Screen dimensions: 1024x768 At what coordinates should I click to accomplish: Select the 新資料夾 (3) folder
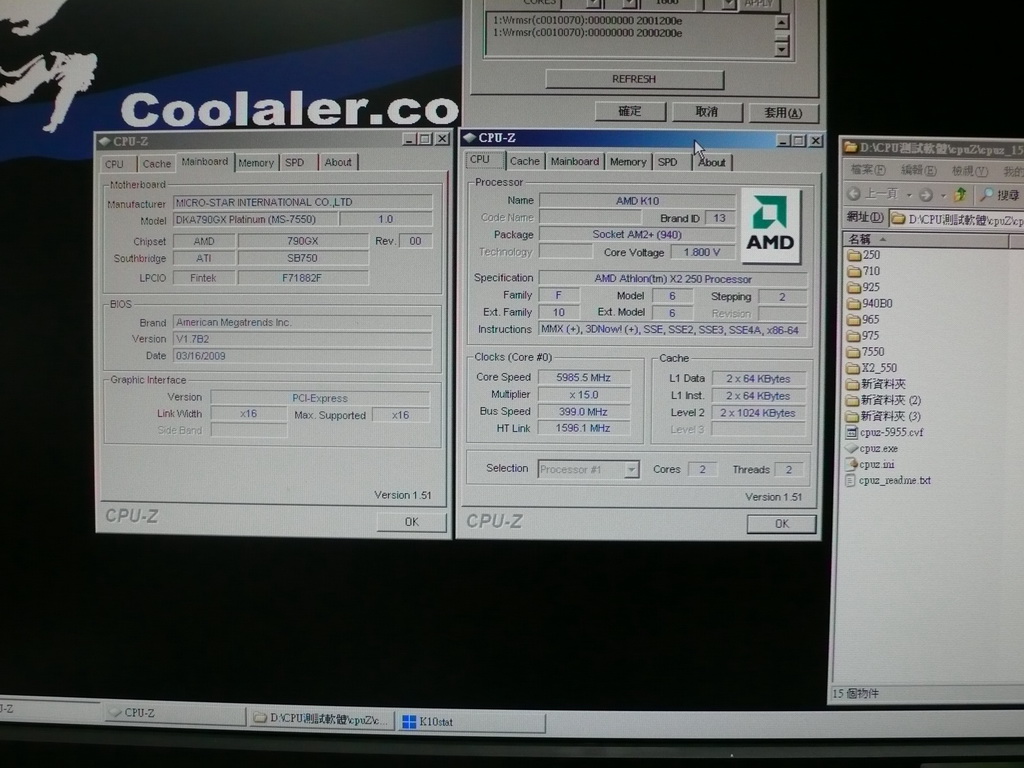point(883,416)
